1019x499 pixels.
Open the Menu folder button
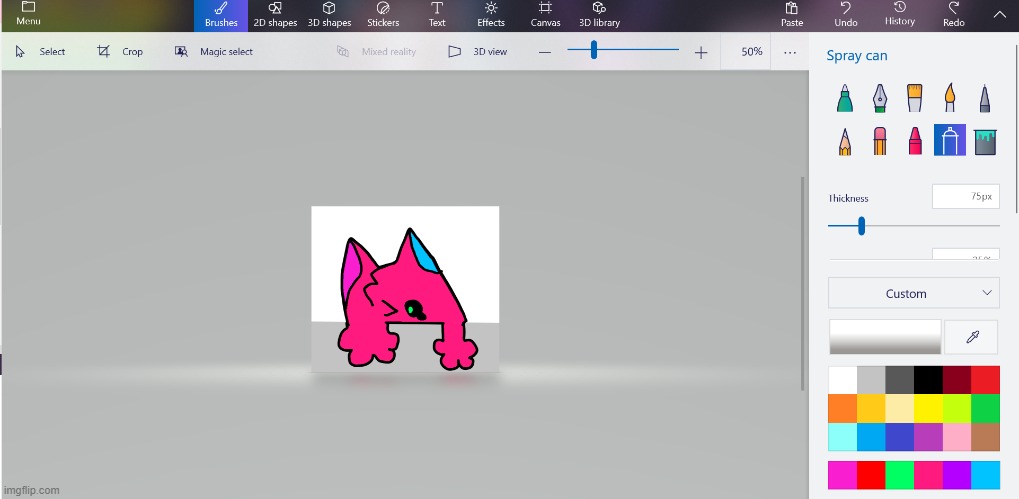coord(28,14)
